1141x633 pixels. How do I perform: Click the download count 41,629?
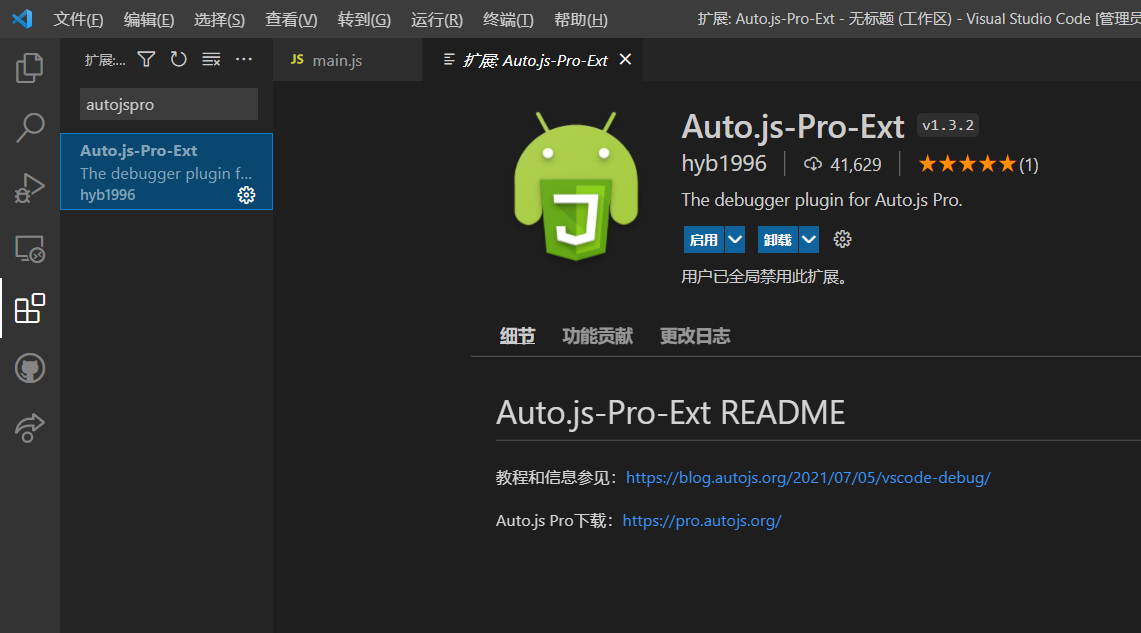[x=843, y=164]
